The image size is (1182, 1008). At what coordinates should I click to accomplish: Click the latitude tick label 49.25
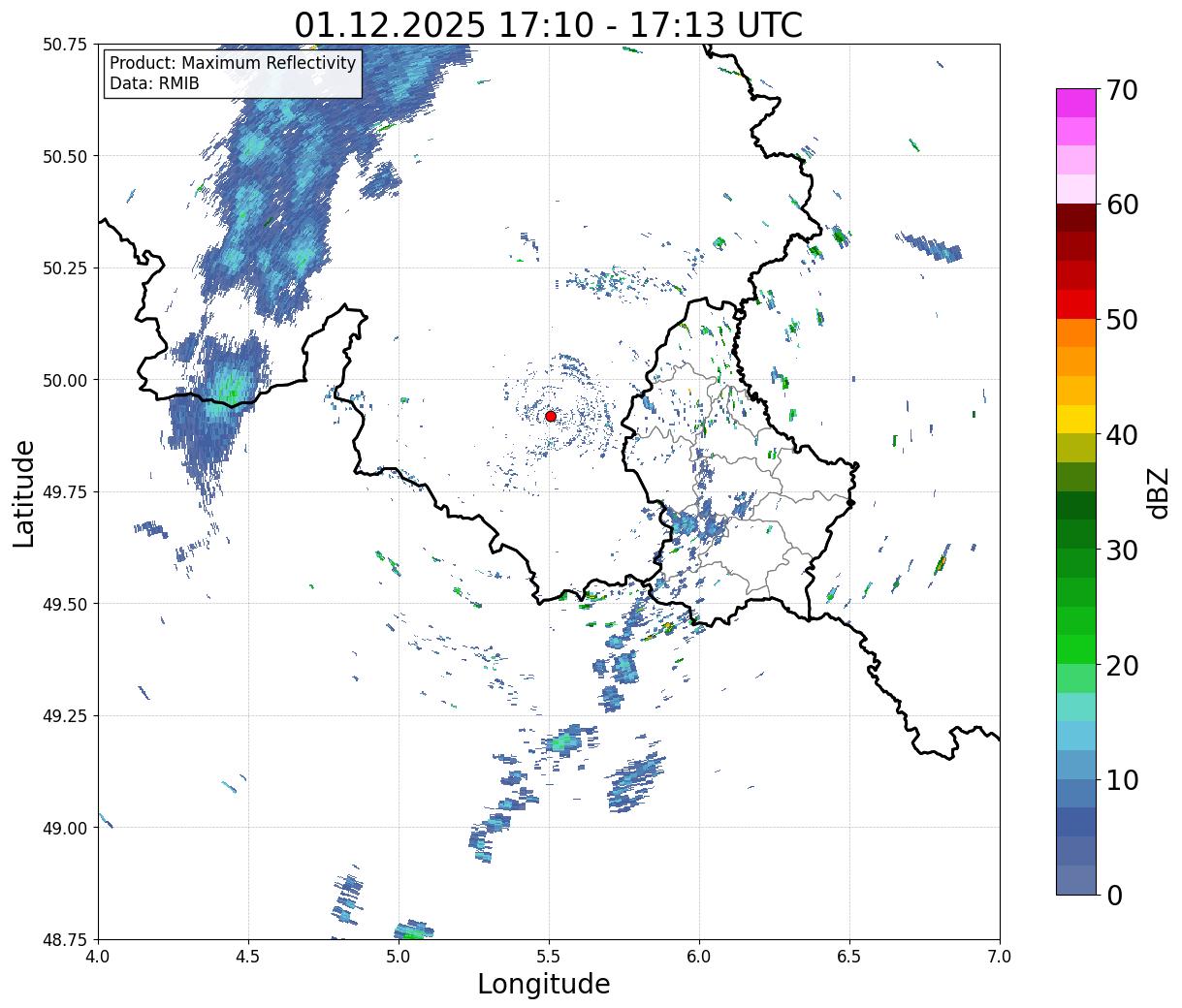65,716
